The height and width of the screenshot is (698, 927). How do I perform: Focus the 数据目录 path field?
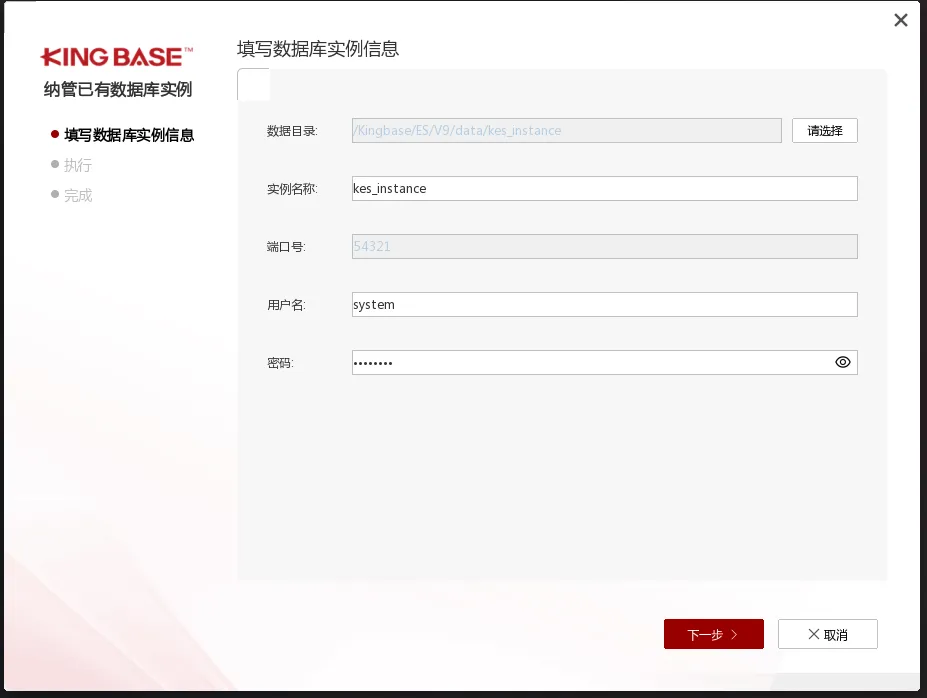[x=566, y=131]
